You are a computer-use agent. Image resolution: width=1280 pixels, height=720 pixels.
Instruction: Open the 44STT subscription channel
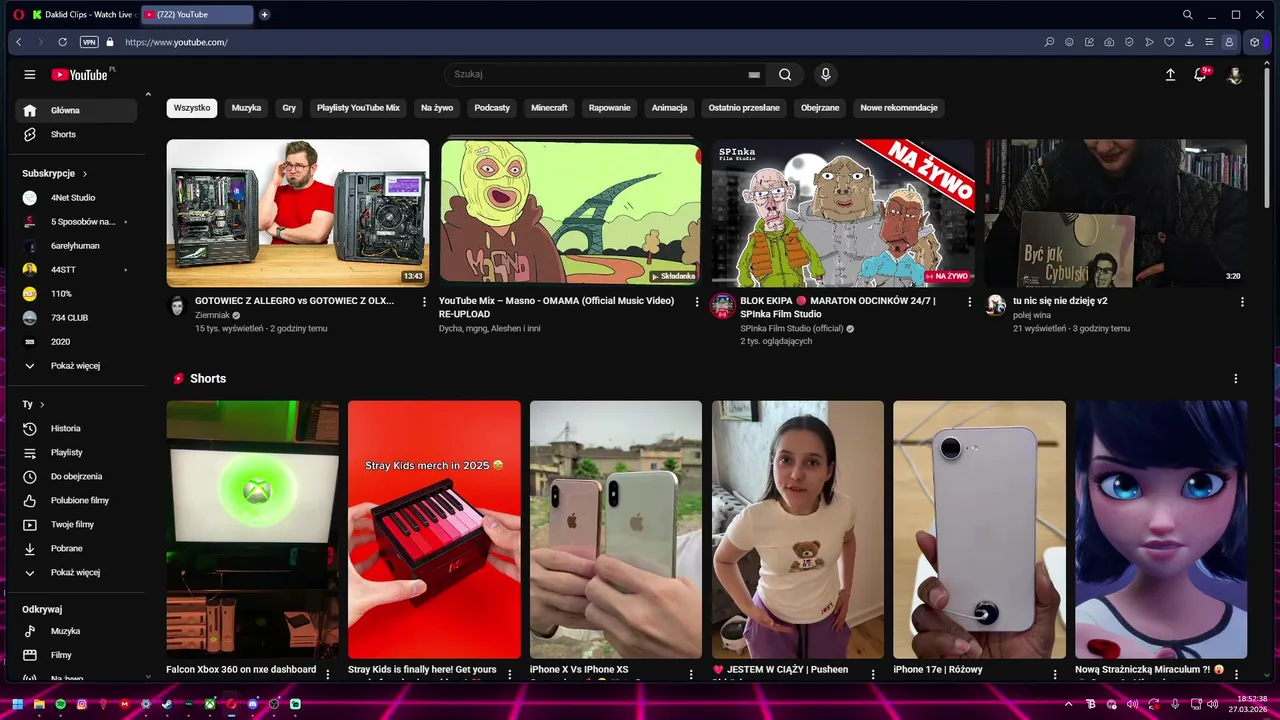tap(76, 270)
